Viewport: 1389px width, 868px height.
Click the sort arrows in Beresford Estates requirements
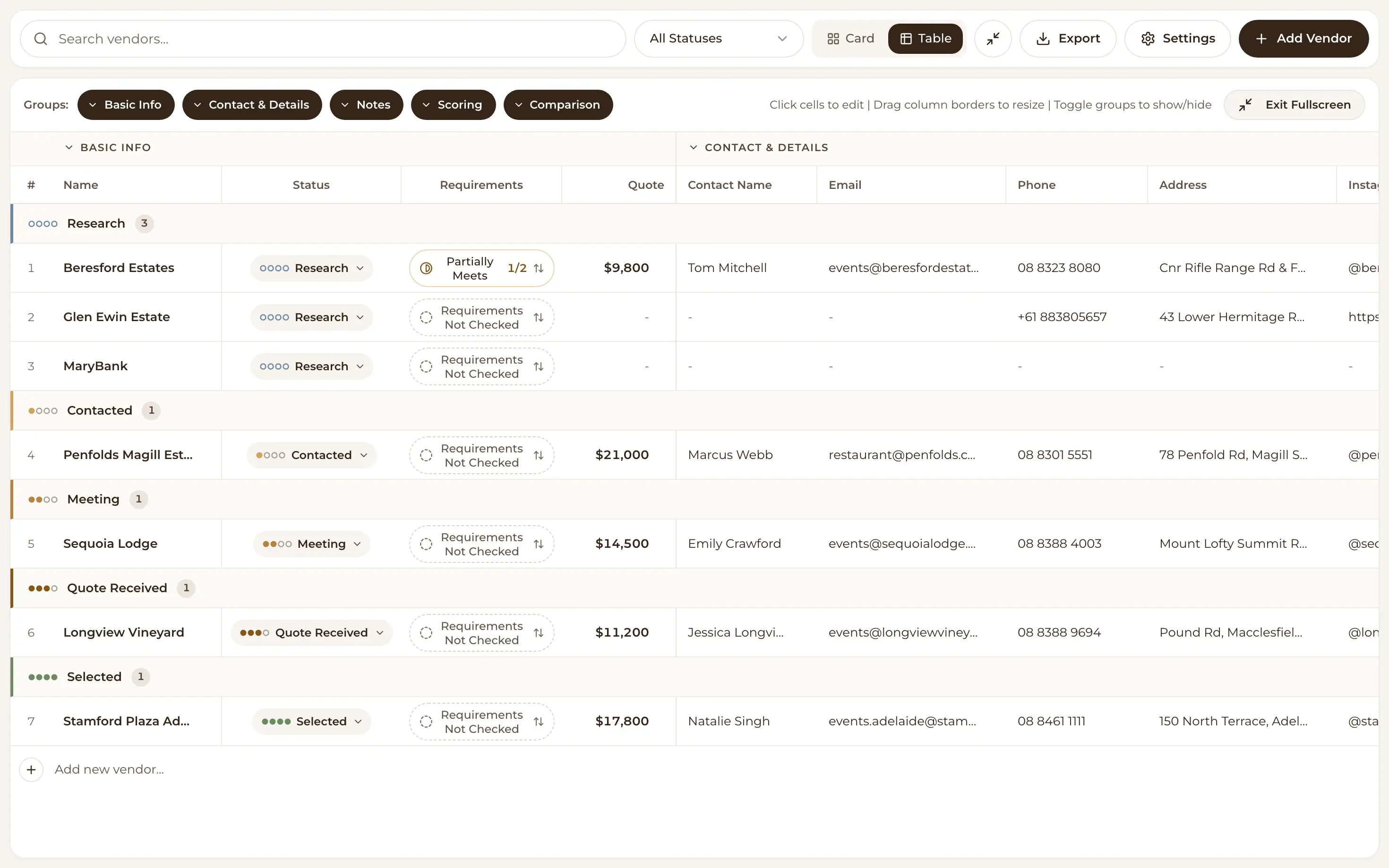pyautogui.click(x=539, y=268)
